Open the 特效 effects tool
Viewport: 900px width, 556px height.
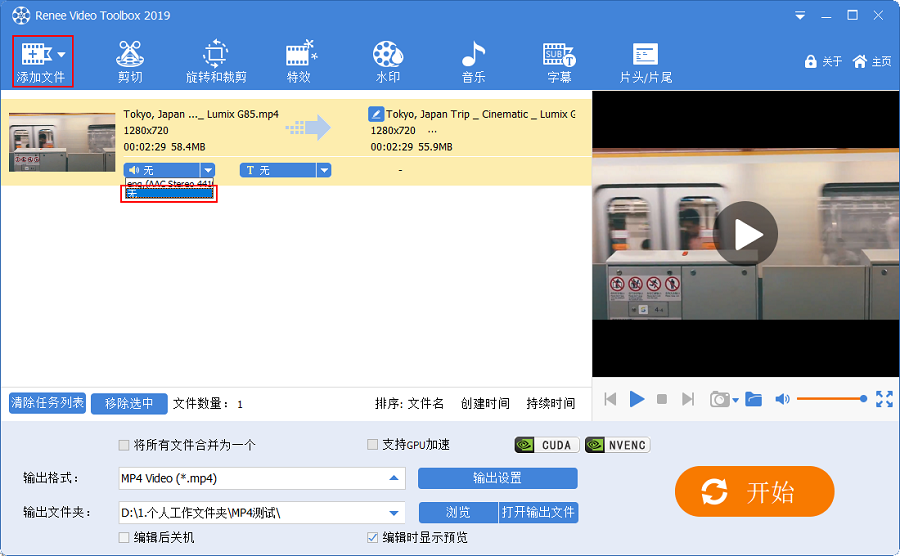pyautogui.click(x=299, y=62)
